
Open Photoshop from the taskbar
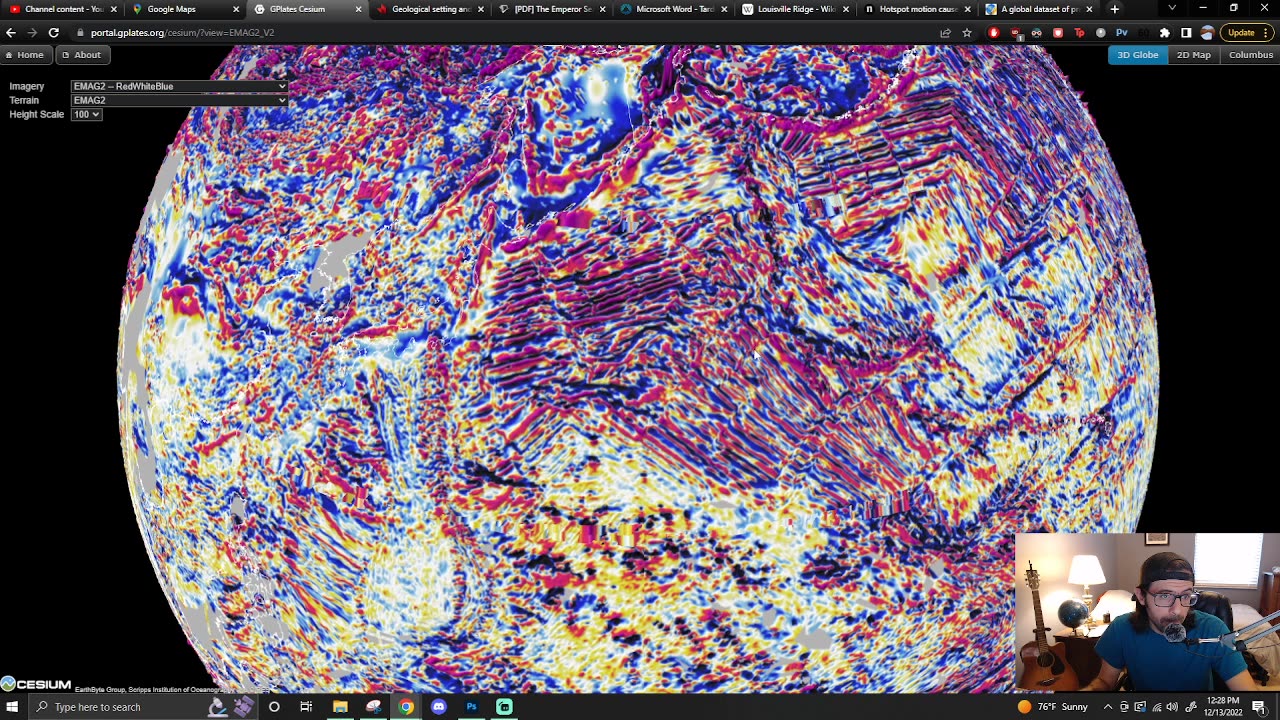coord(471,707)
